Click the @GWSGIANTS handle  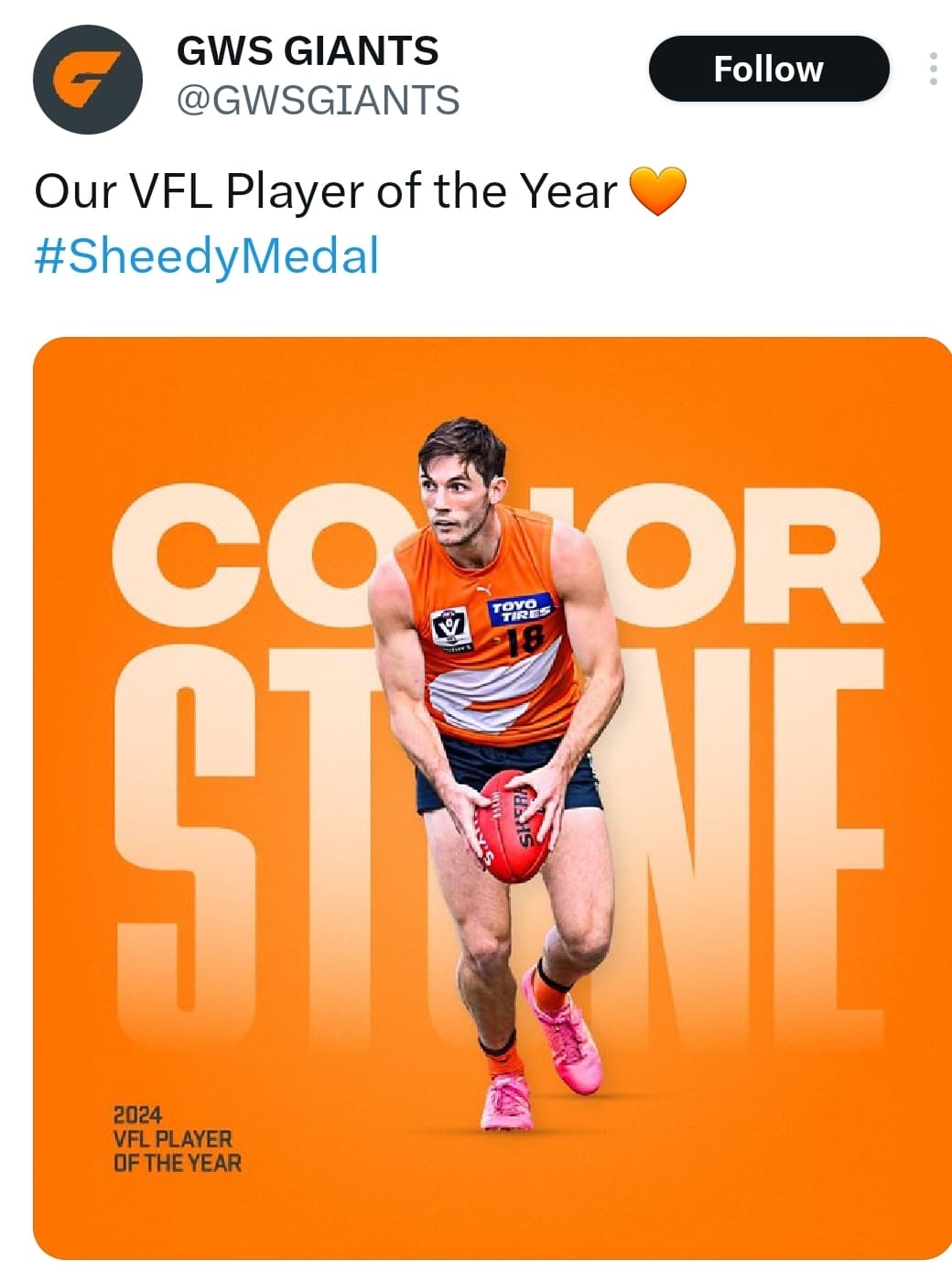(x=318, y=100)
